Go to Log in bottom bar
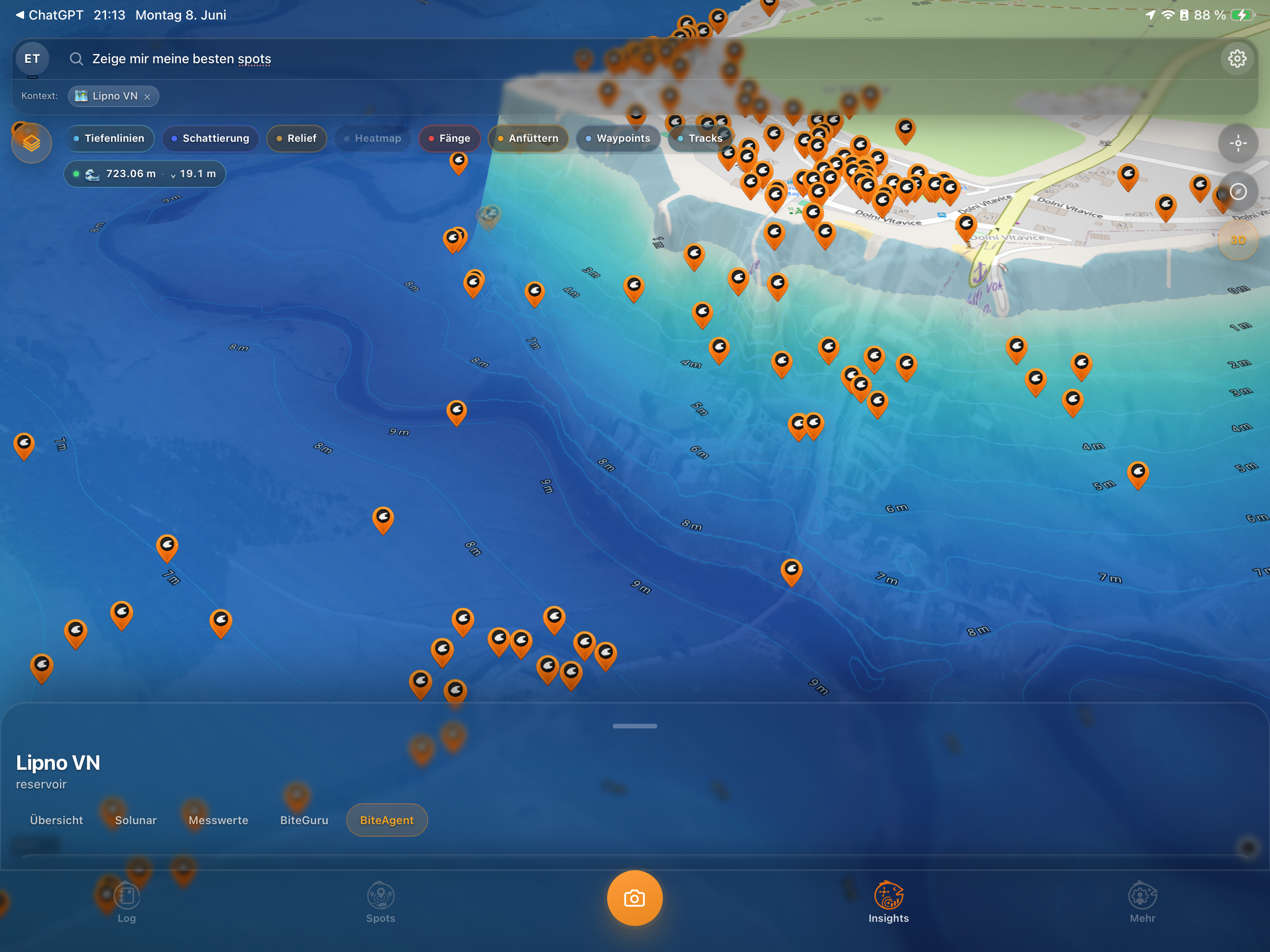This screenshot has width=1270, height=952. click(x=127, y=903)
